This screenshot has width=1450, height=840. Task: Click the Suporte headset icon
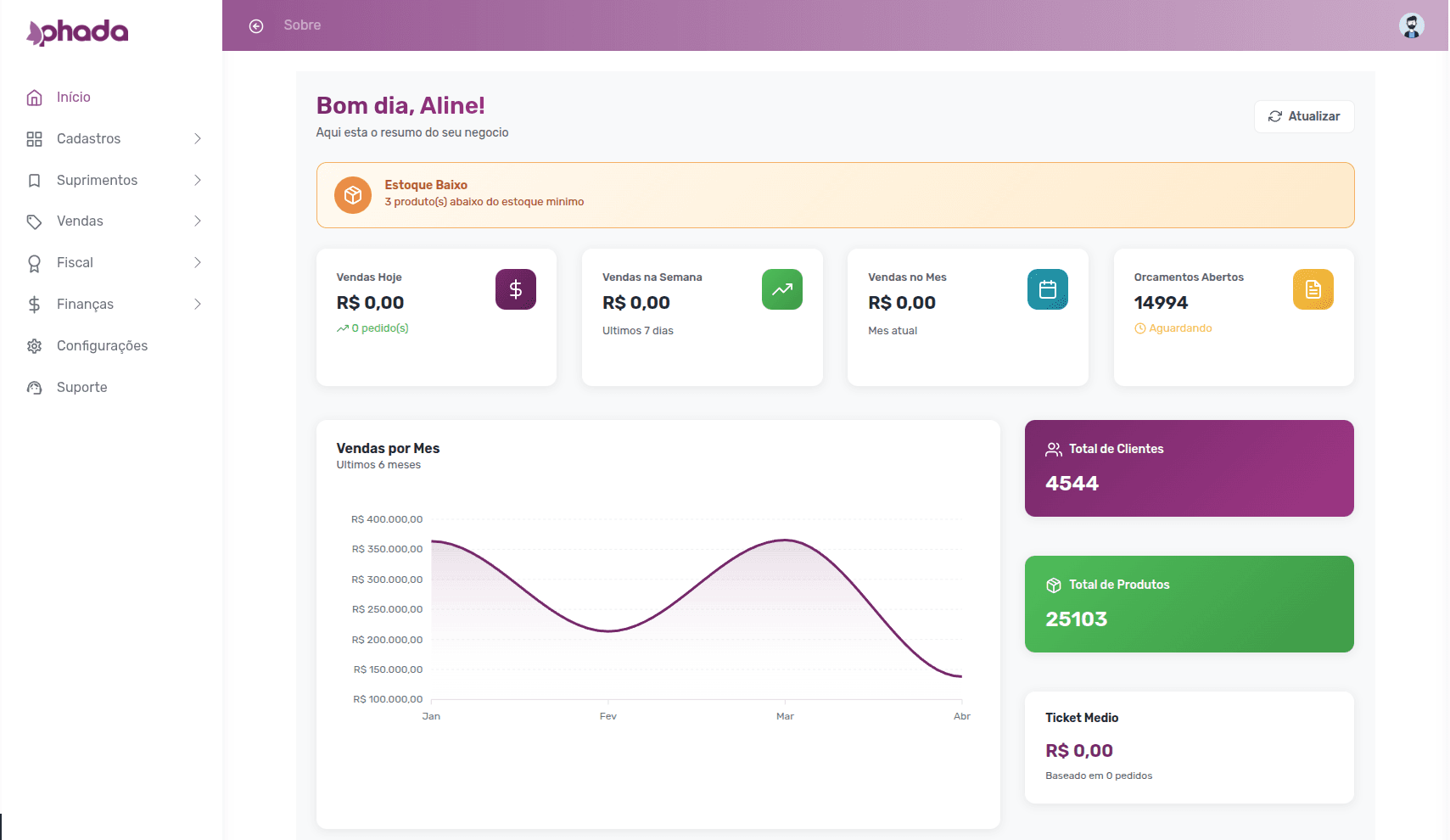click(34, 388)
